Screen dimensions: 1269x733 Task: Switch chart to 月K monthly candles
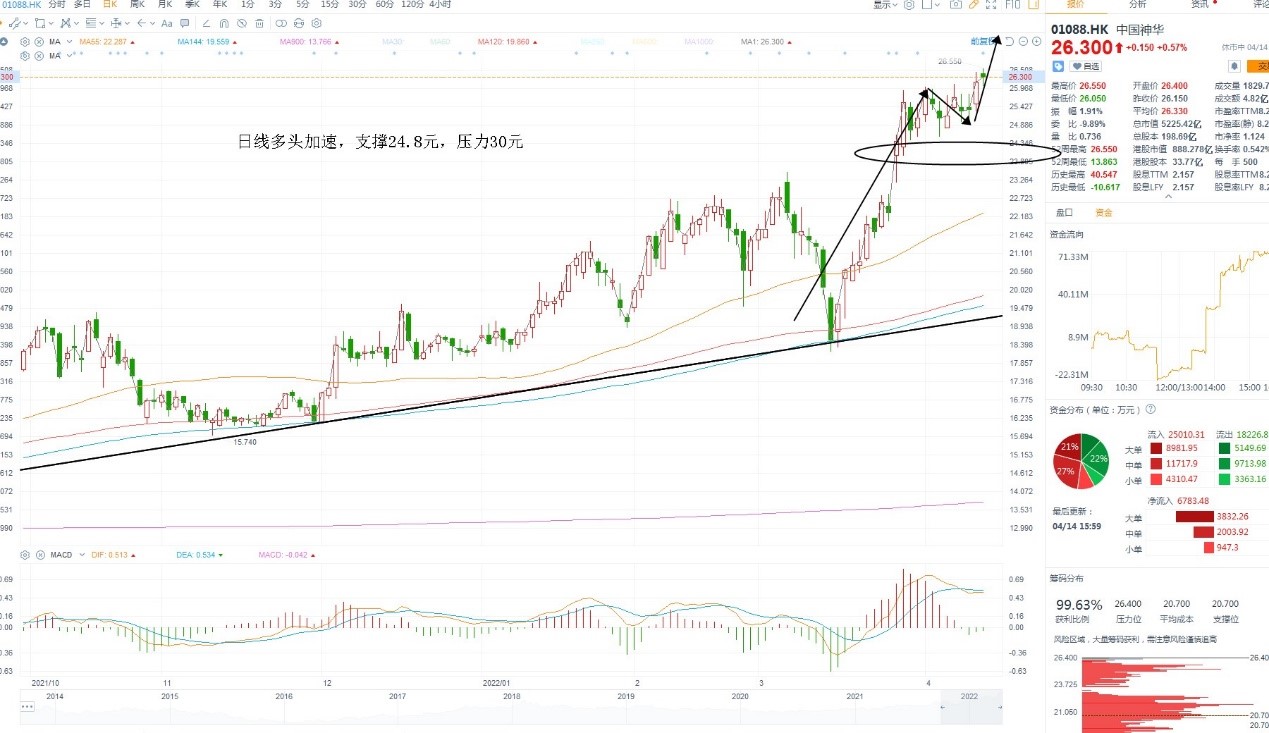165,5
